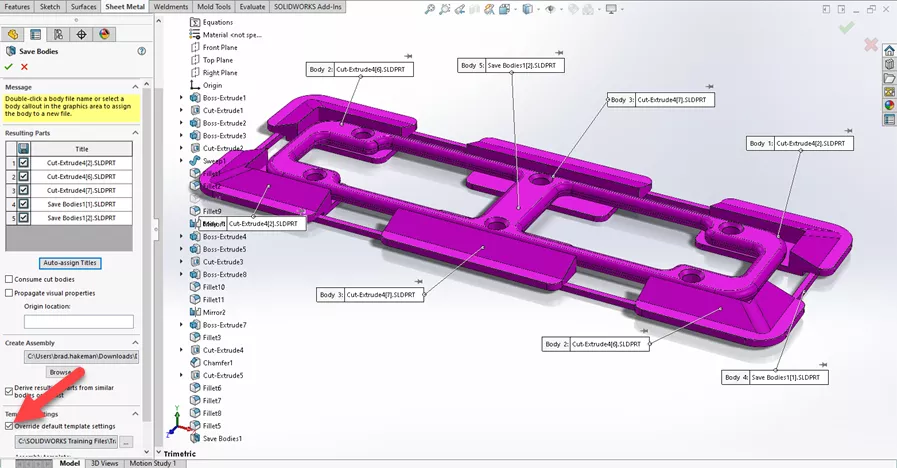
Task: Click the Hide/Show Items eye icon
Action: pyautogui.click(x=550, y=9)
